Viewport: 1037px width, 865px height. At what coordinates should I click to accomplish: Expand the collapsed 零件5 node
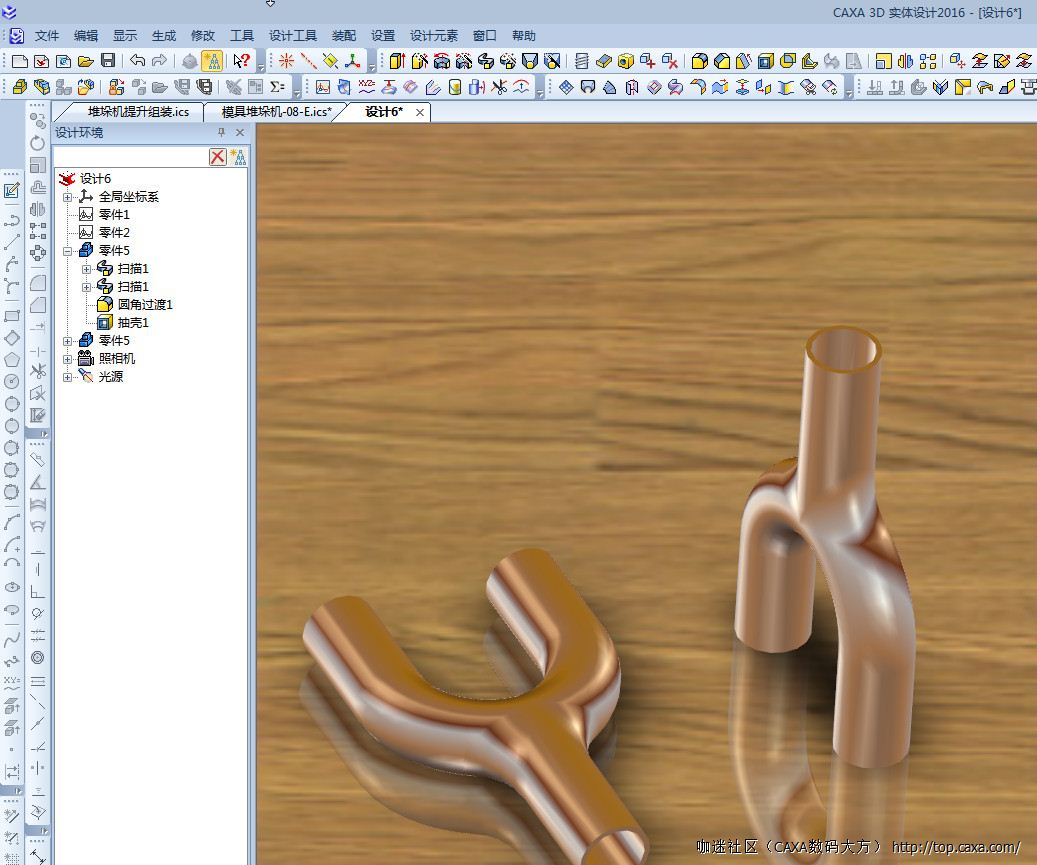pyautogui.click(x=67, y=341)
